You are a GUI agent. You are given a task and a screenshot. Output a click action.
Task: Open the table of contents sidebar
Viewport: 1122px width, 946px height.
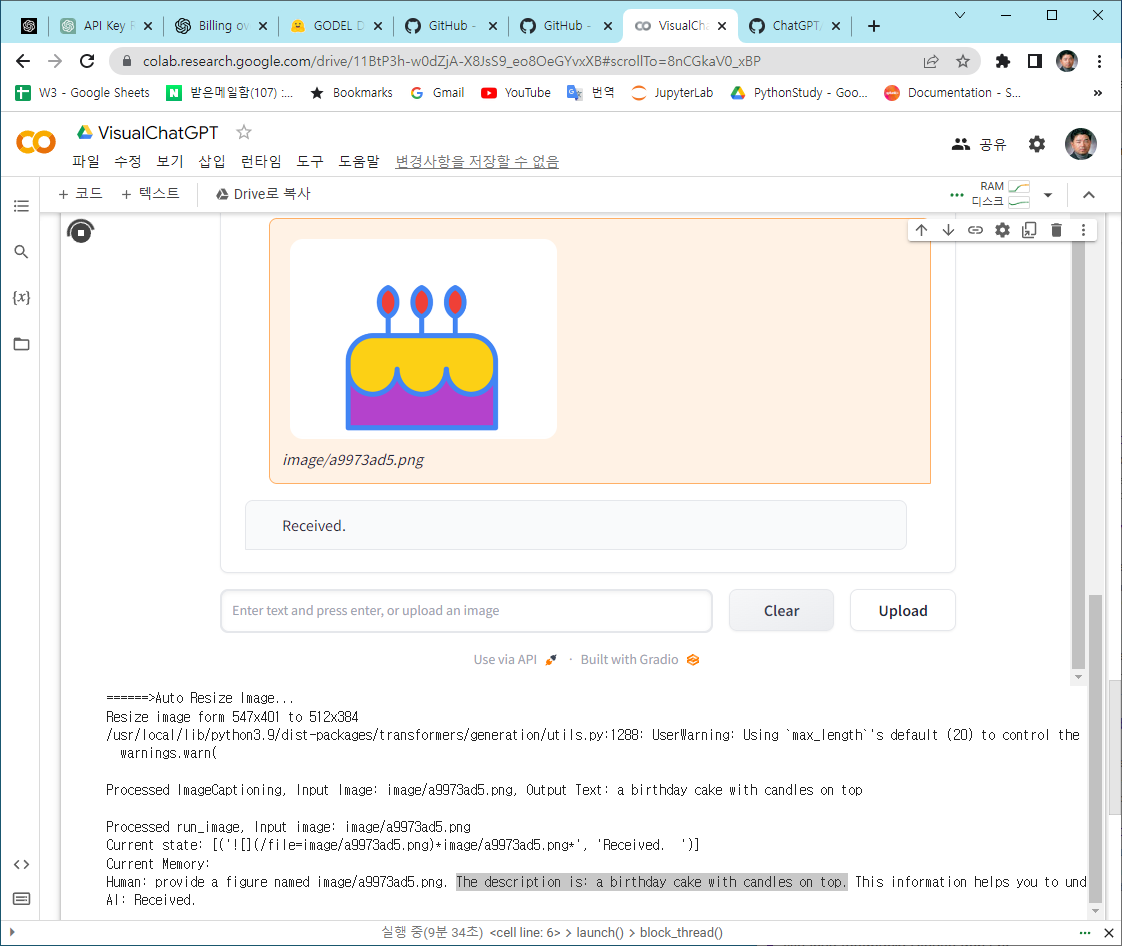(21, 206)
